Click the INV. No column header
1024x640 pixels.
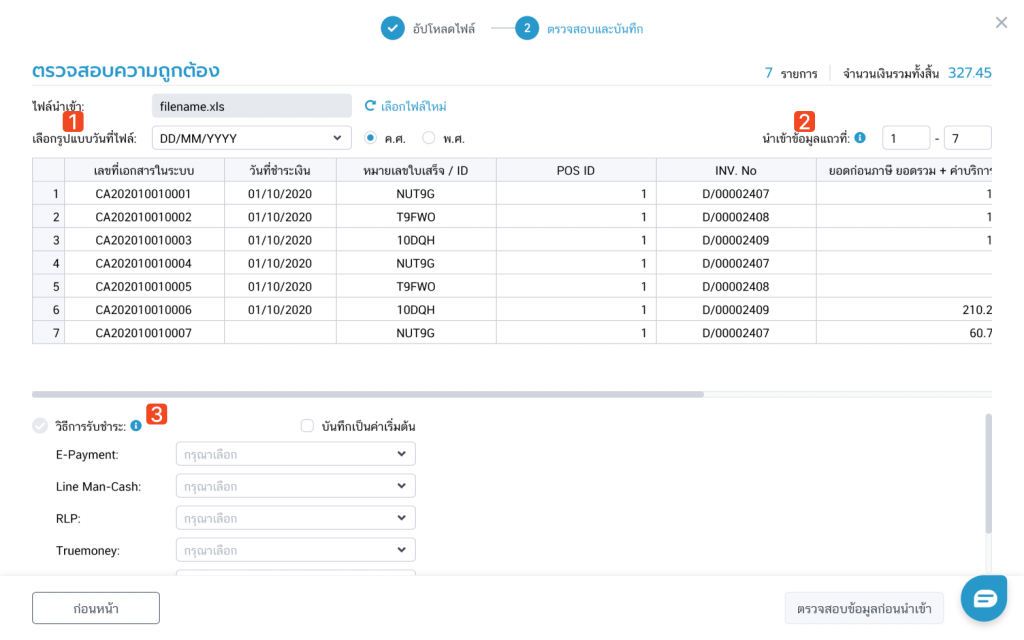[x=735, y=170]
